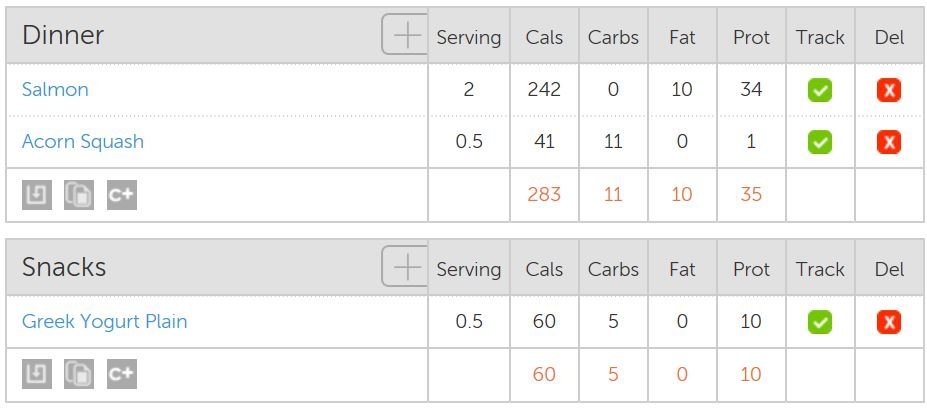Click the Snacks C+ icon
This screenshot has width=927, height=416.
tap(122, 374)
